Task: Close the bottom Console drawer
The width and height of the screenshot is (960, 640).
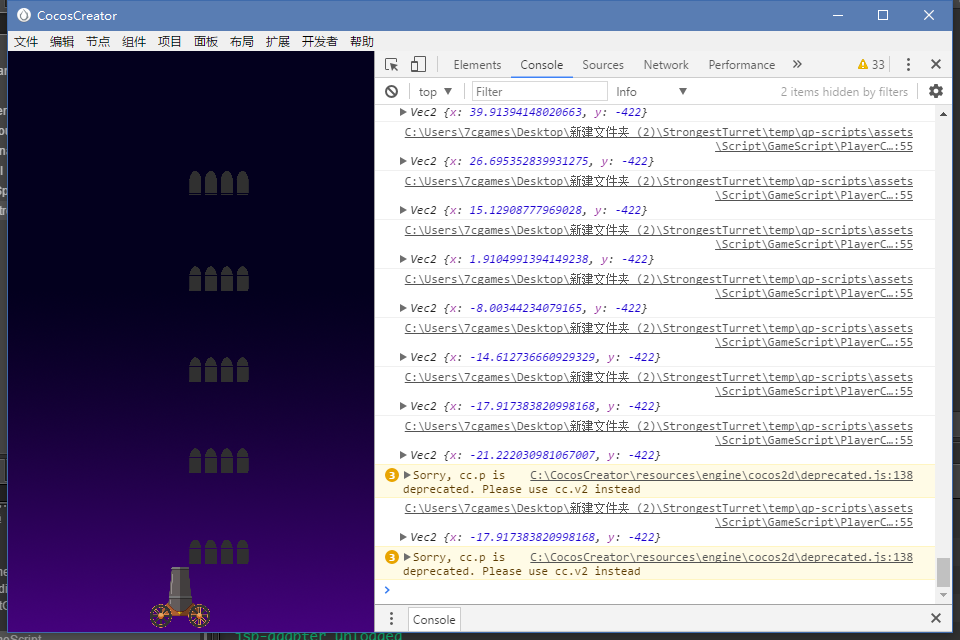Action: [x=936, y=618]
